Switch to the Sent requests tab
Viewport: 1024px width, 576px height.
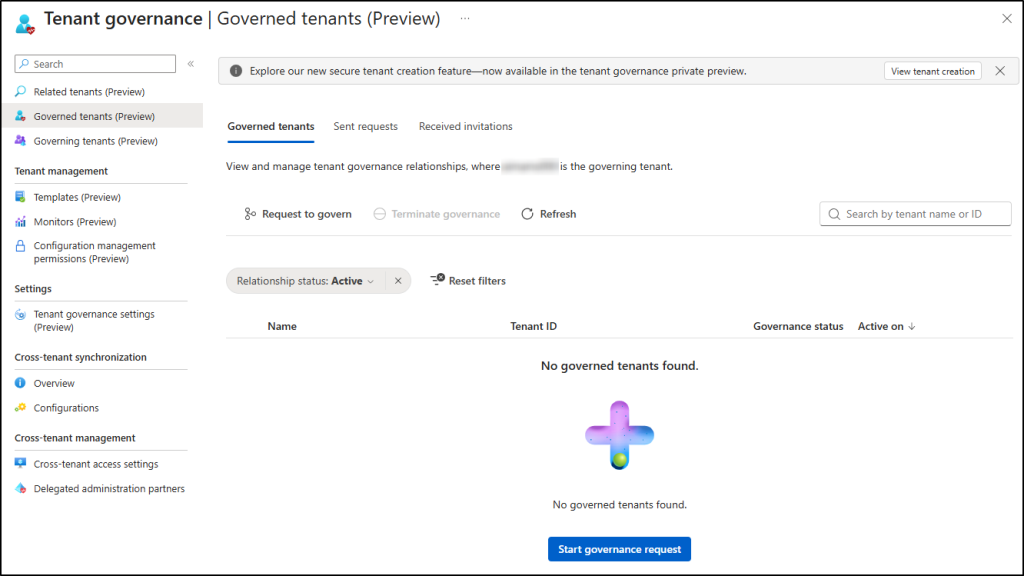coord(365,126)
